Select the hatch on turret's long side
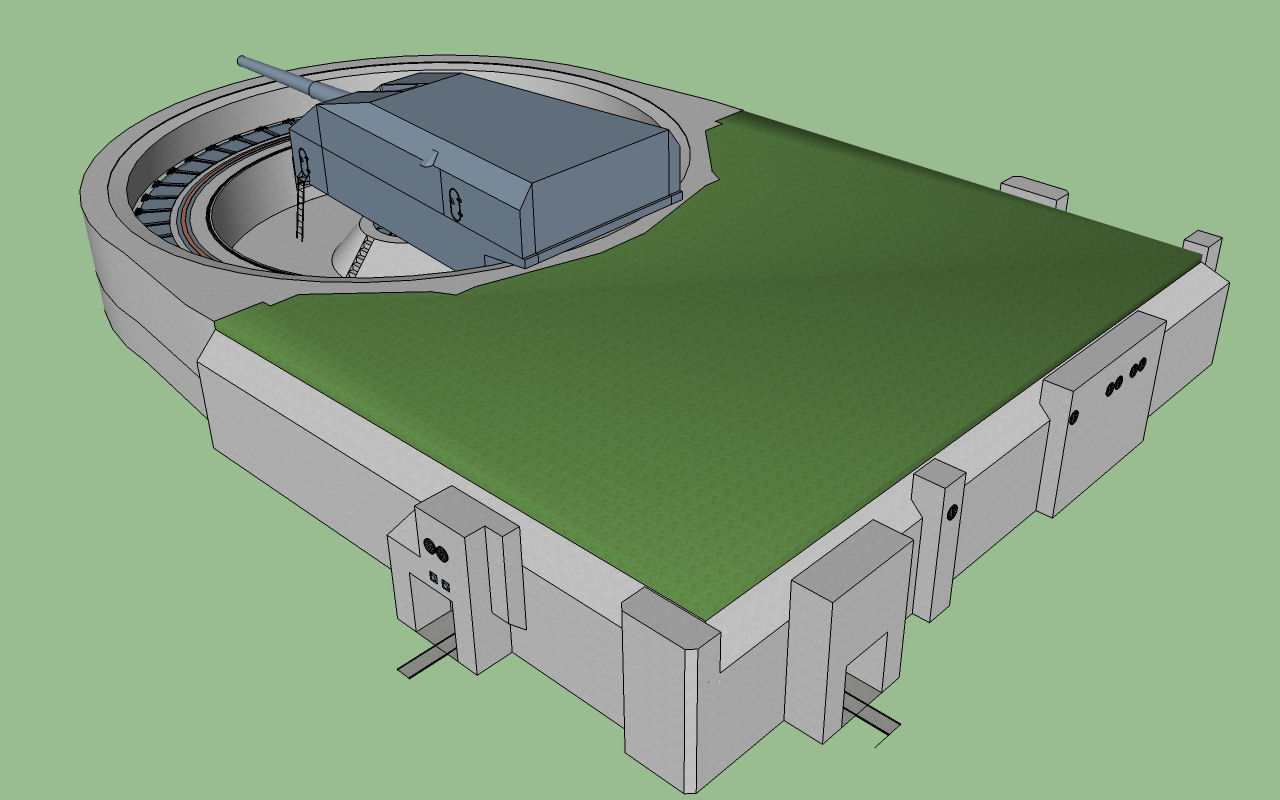This screenshot has width=1280, height=800. pyautogui.click(x=455, y=205)
